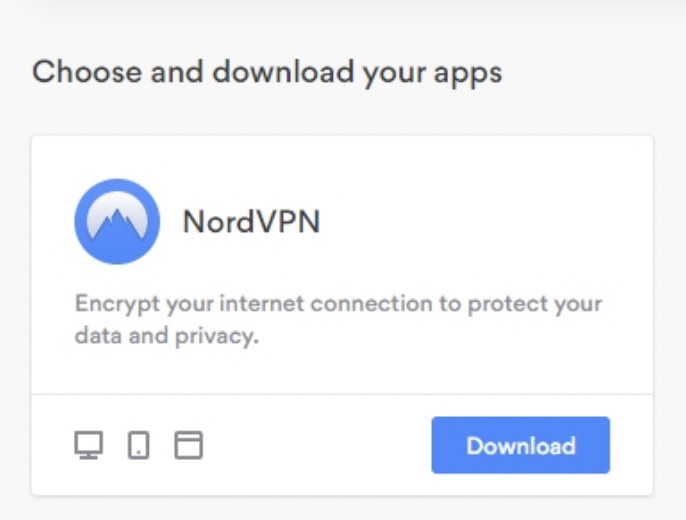The image size is (686, 520).
Task: Click the blue Download button
Action: (x=521, y=445)
